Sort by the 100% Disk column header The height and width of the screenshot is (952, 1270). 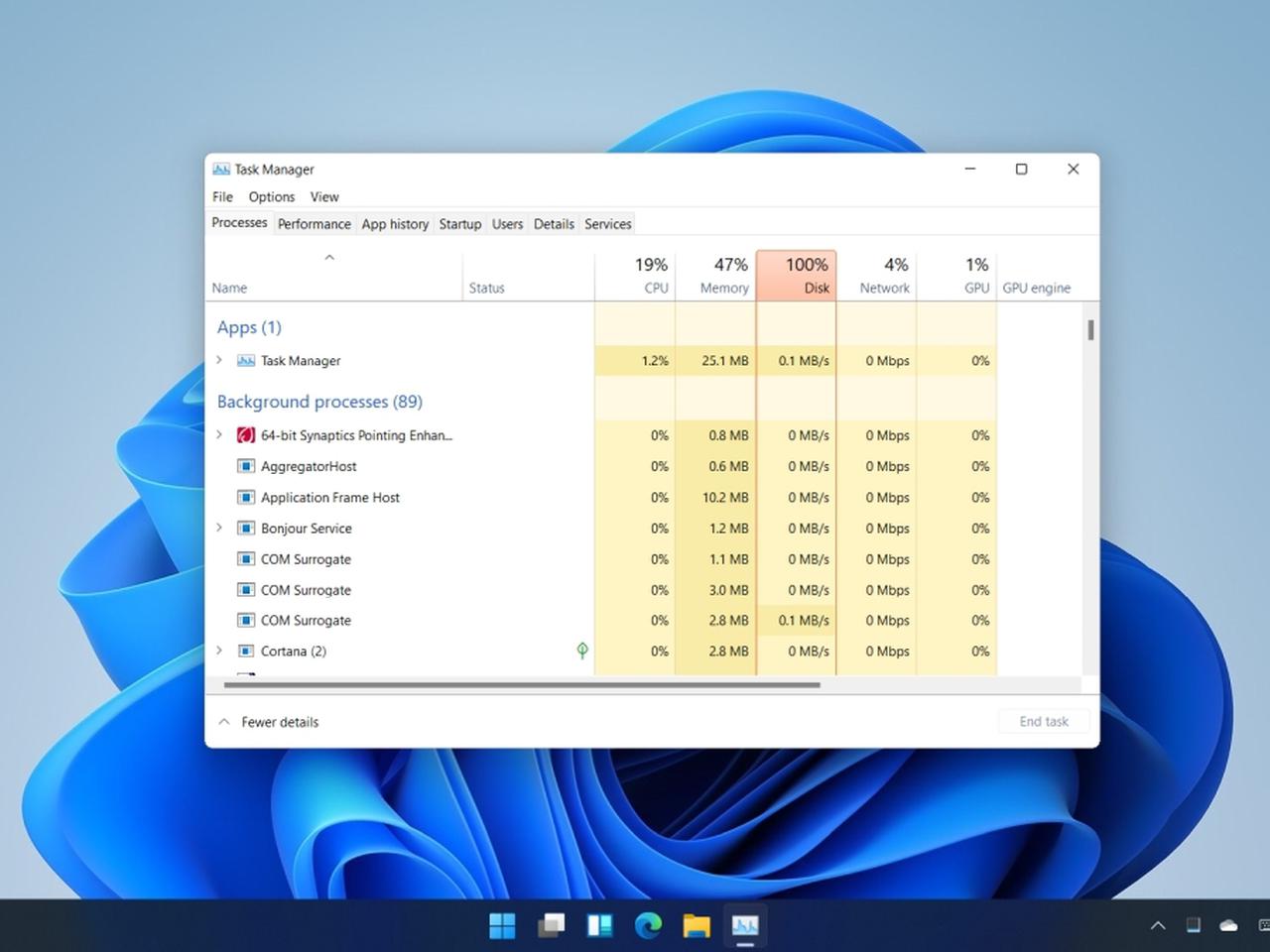pyautogui.click(x=796, y=277)
